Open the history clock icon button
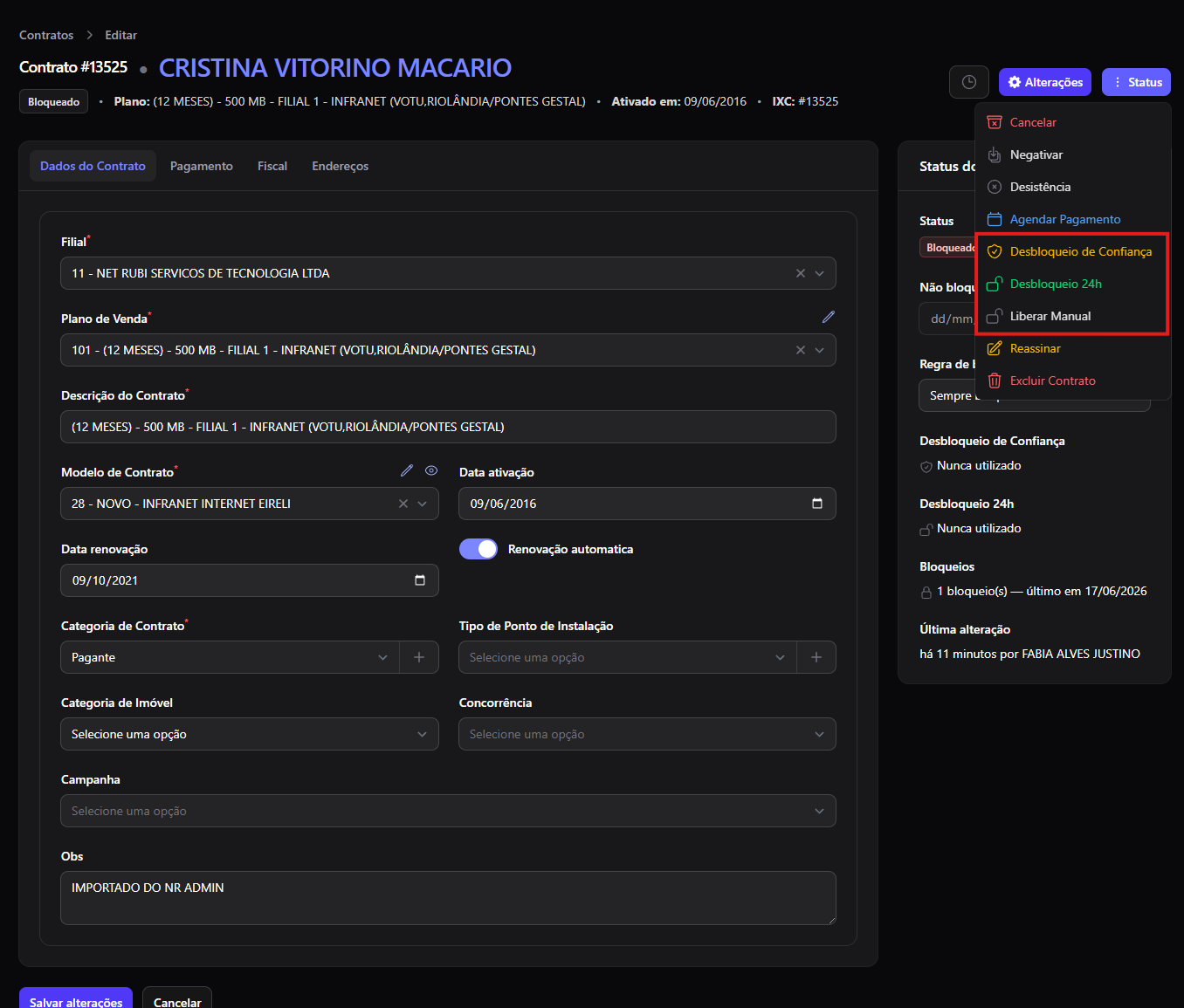The width and height of the screenshot is (1184, 1008). click(x=968, y=82)
